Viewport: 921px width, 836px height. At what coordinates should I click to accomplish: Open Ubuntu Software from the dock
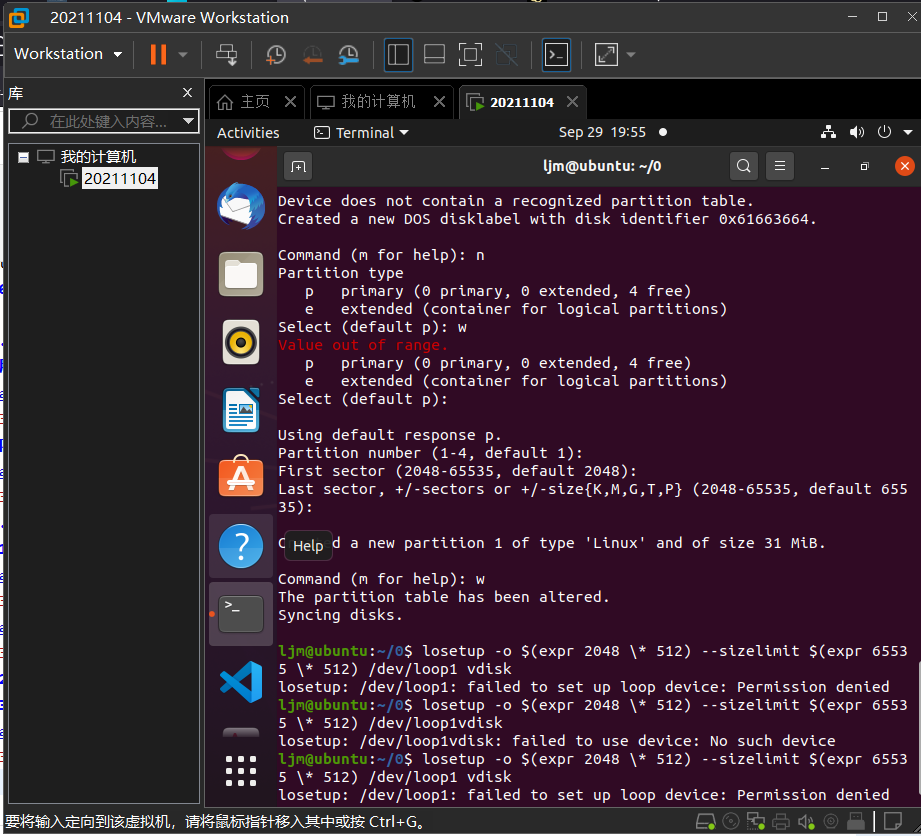coord(241,476)
